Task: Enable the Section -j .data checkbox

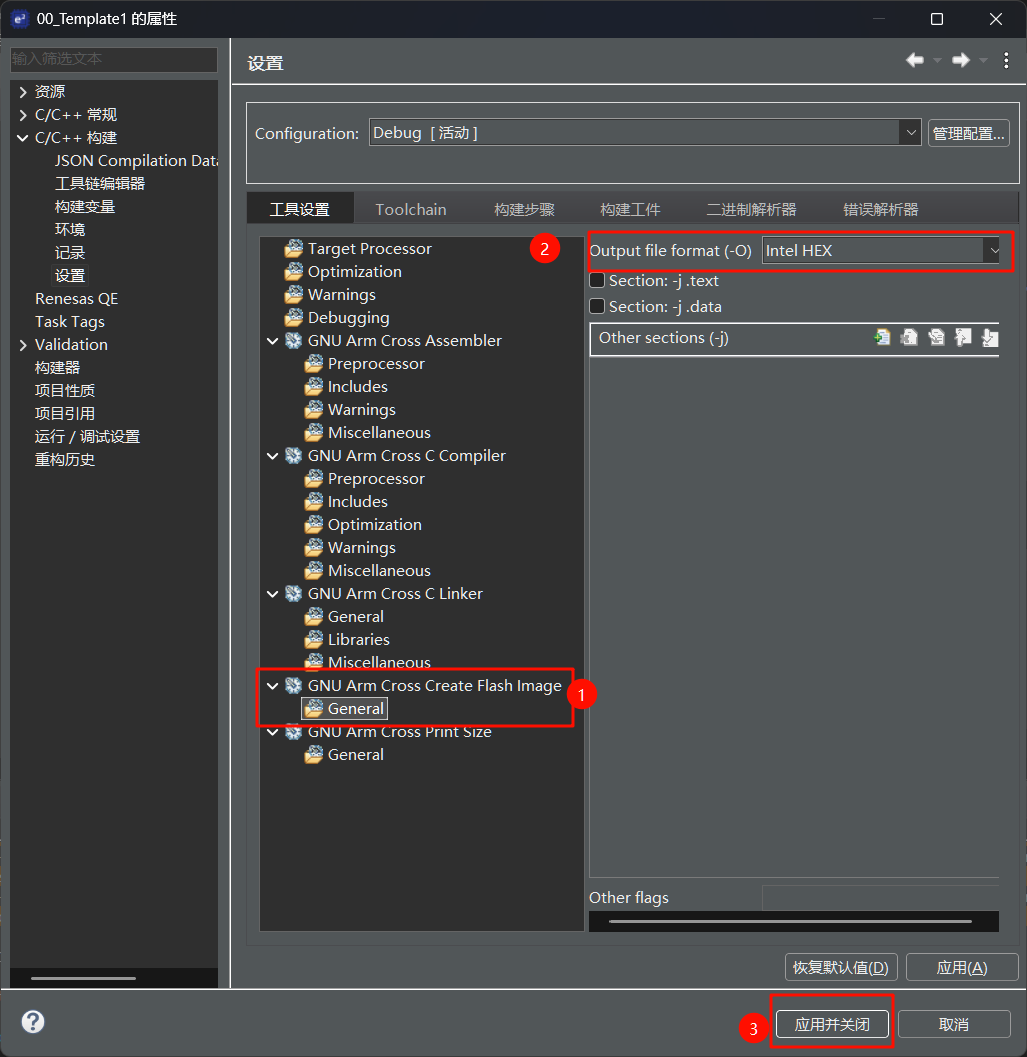Action: [x=597, y=306]
